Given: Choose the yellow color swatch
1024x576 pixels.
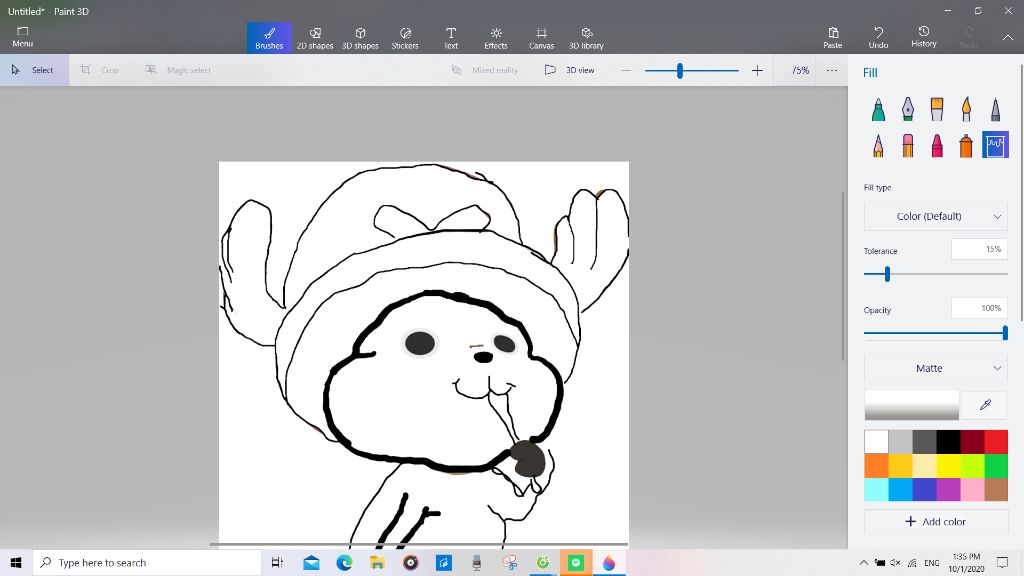Looking at the screenshot, I should point(948,466).
